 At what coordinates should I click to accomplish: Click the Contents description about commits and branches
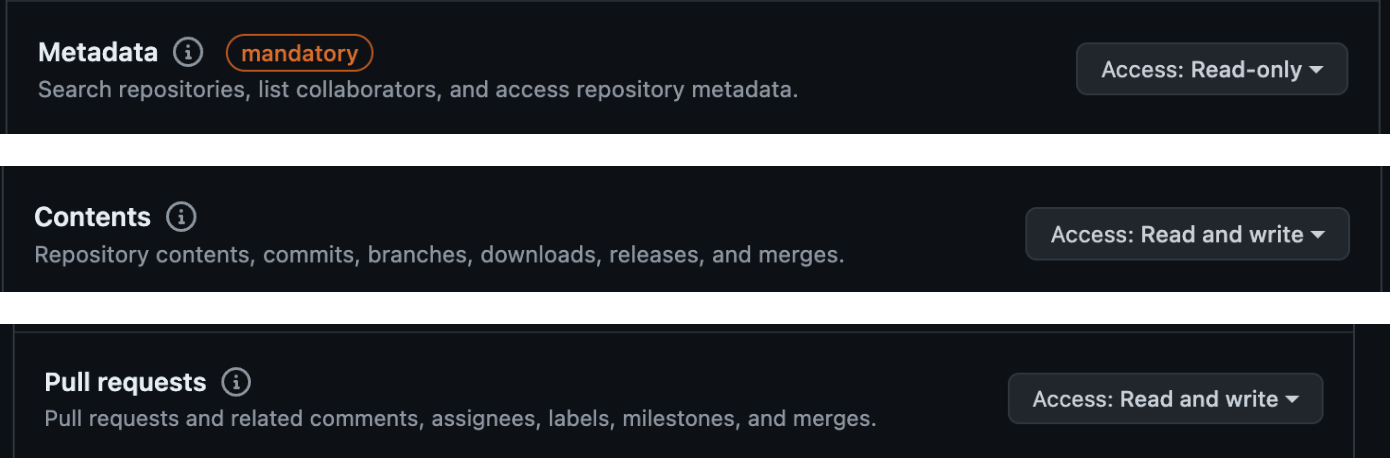point(439,255)
